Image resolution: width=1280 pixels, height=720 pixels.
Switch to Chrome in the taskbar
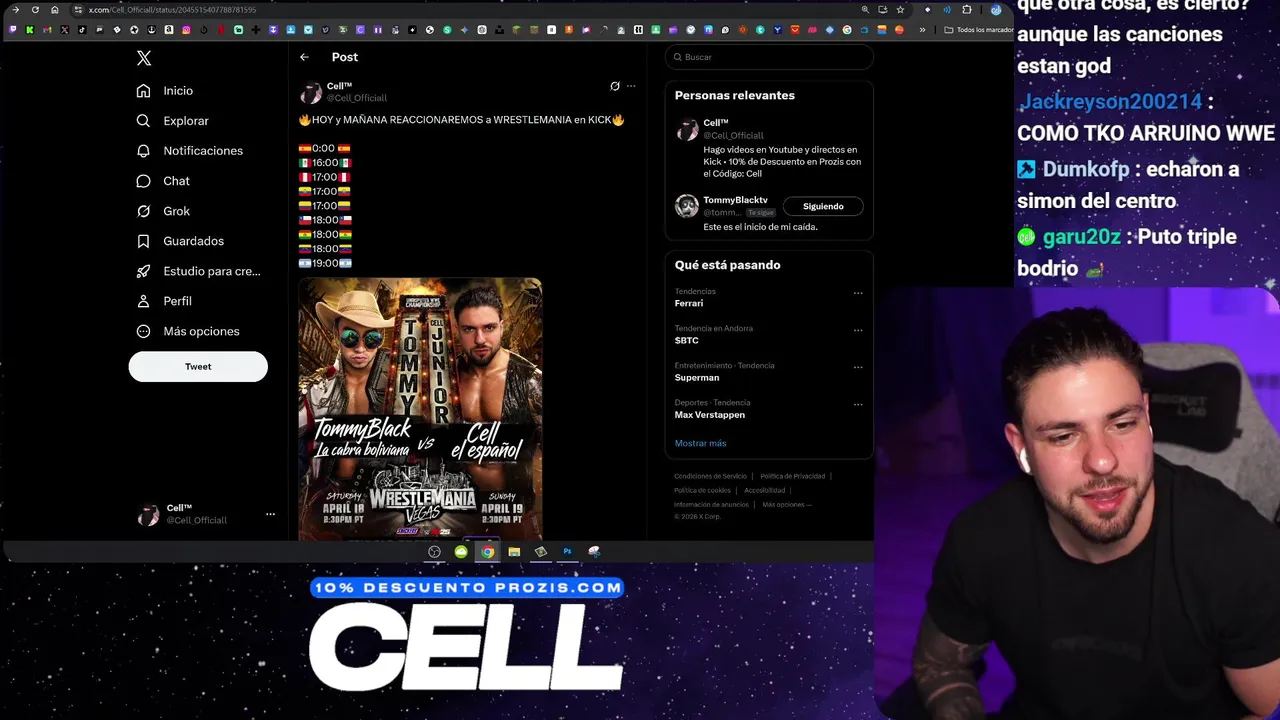point(487,552)
